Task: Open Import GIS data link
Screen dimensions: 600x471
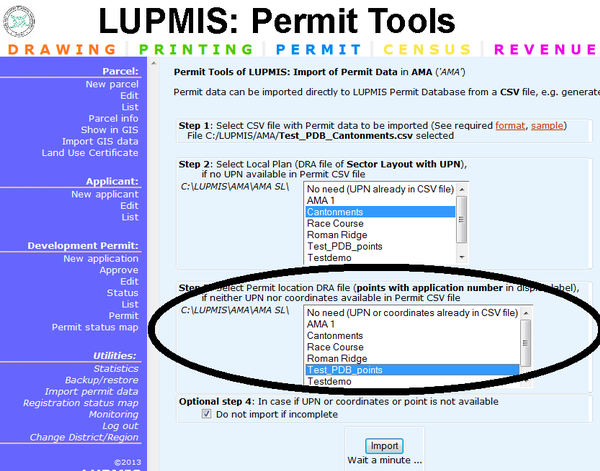Action: coord(100,142)
